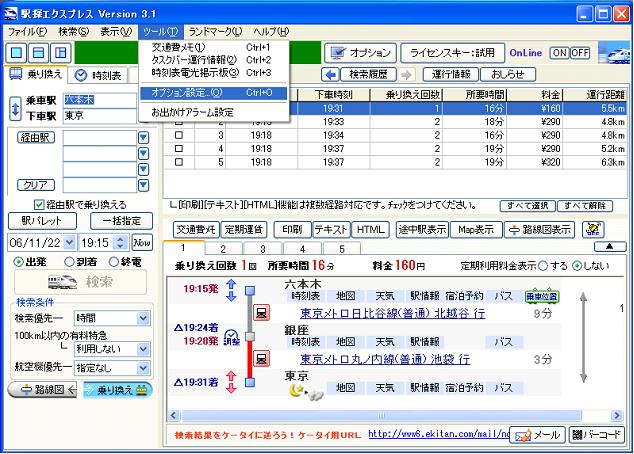Click the shinkansen icon at top right
Screen dimensions: 634x454
(614, 53)
